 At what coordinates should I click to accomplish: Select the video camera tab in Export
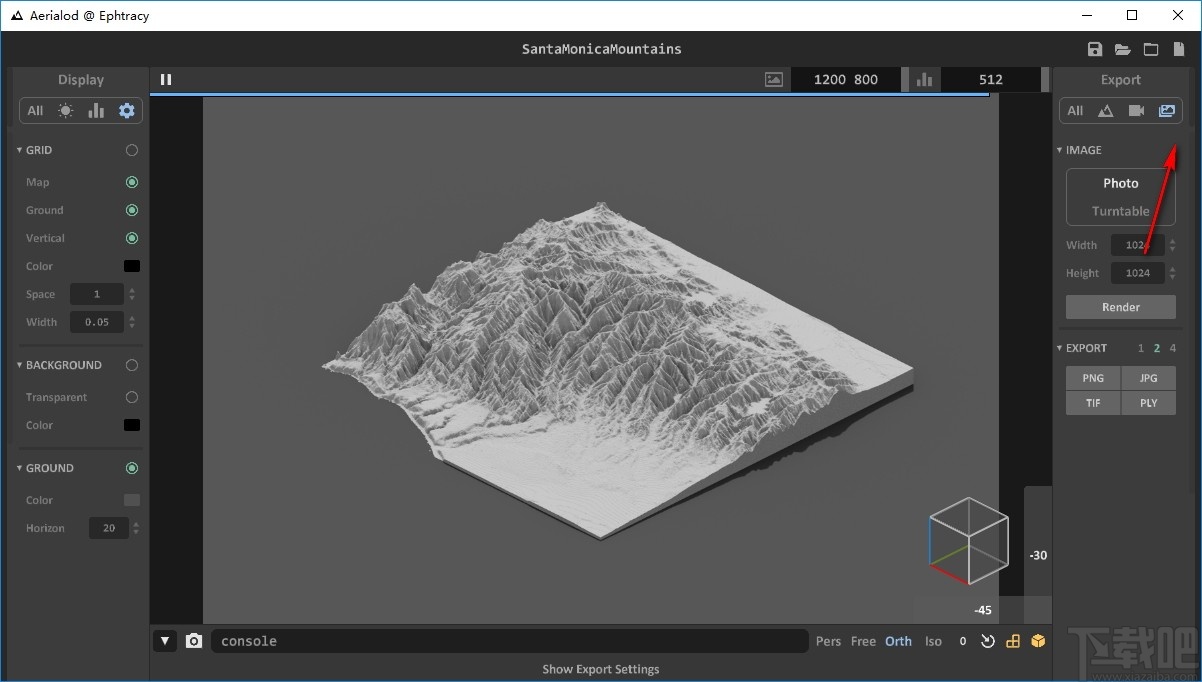1136,111
